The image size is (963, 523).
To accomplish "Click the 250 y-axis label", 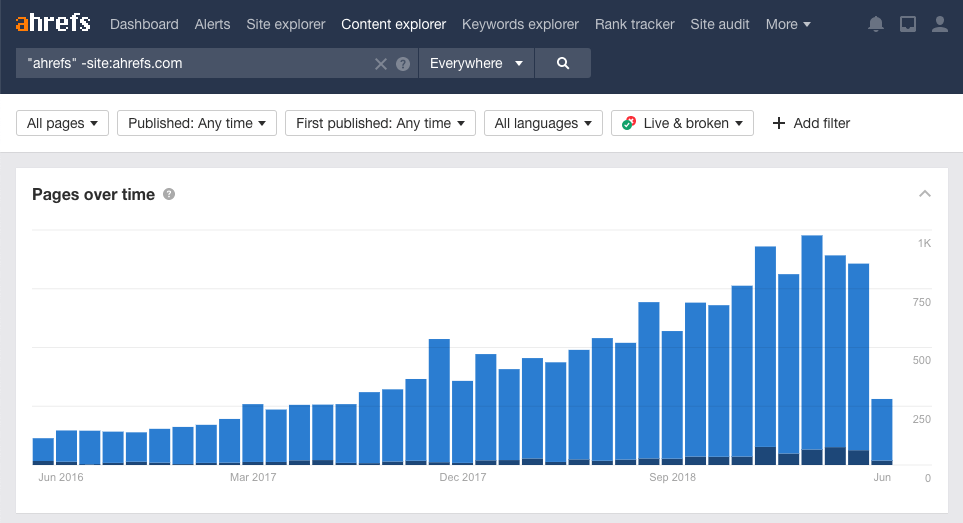I will pos(922,419).
